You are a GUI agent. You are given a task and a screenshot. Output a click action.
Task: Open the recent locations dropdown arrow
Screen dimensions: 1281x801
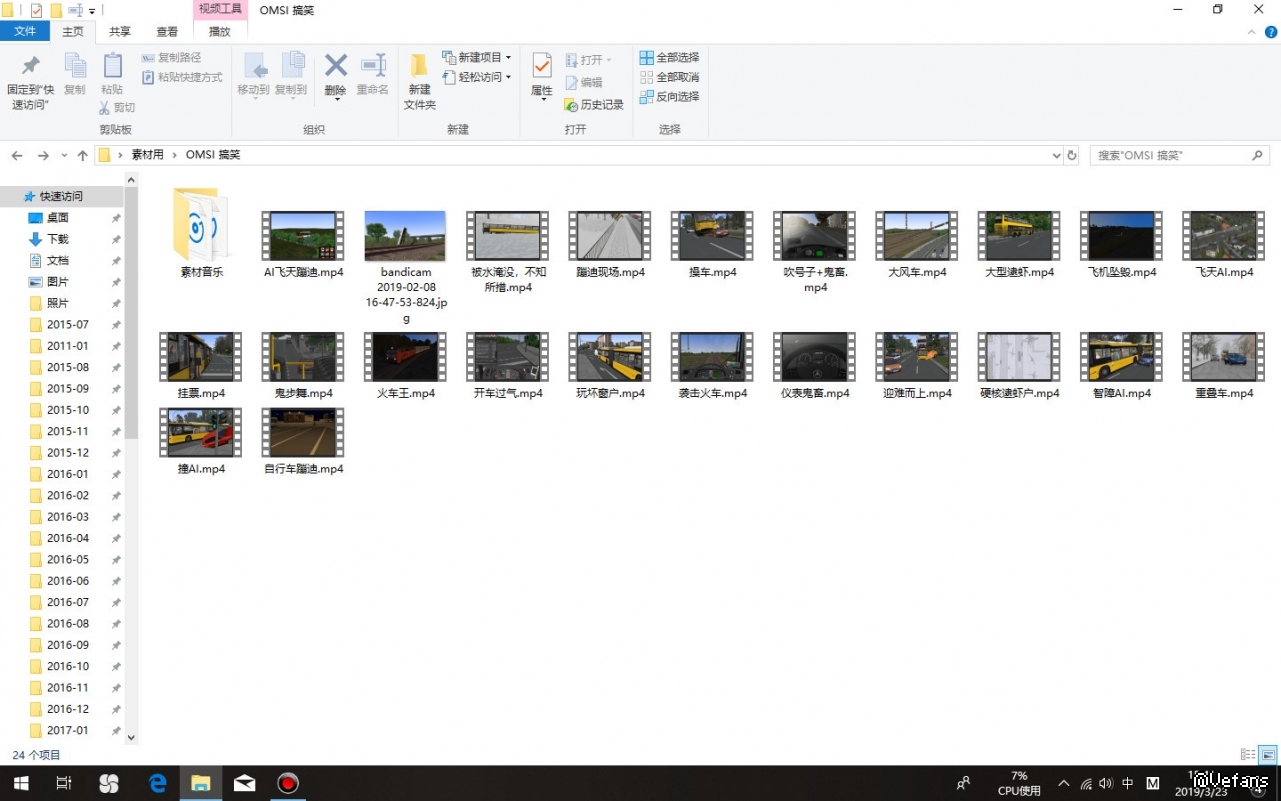pos(64,156)
